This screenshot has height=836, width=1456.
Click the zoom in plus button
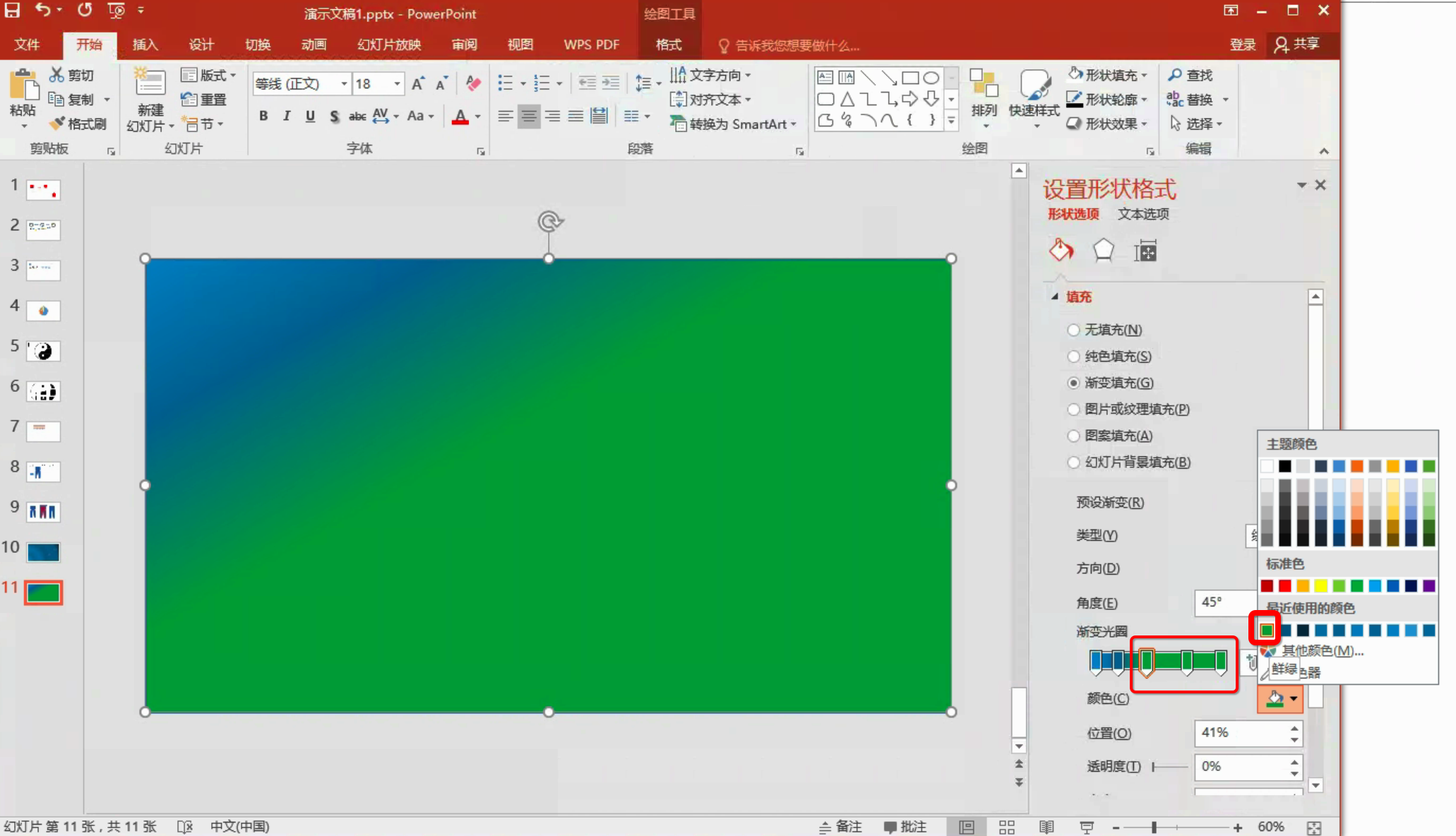1238,827
